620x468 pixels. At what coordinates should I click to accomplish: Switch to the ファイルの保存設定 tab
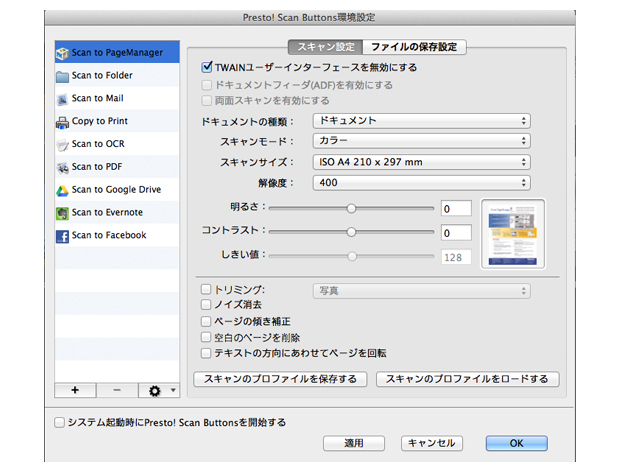[414, 47]
